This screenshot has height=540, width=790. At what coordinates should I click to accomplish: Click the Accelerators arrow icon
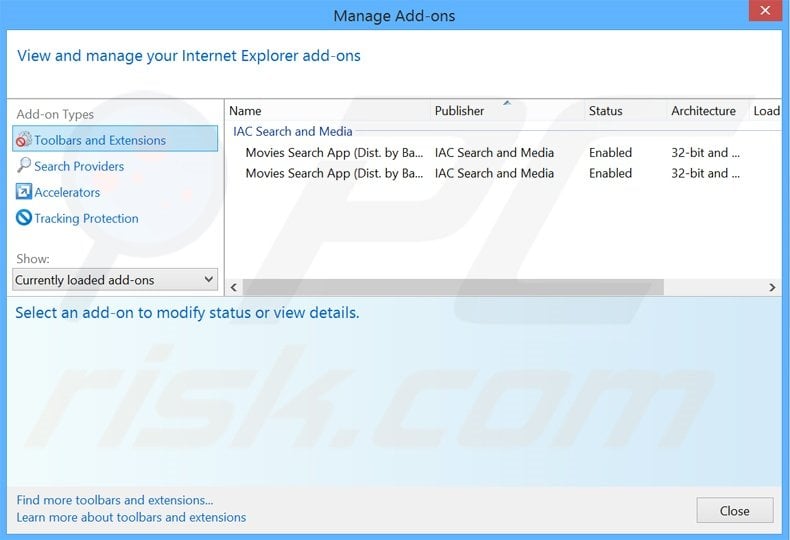(x=24, y=191)
